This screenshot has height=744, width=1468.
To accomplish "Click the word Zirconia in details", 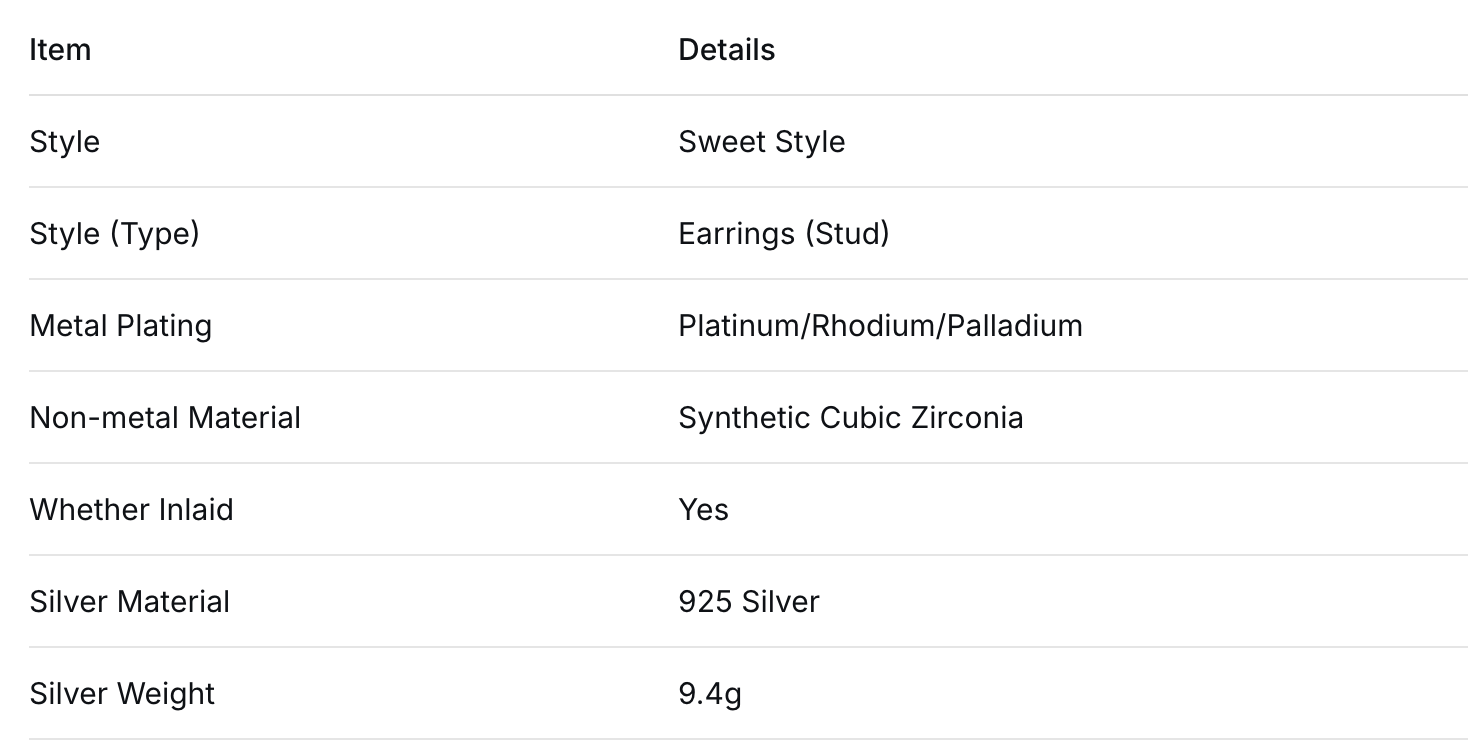I will [967, 417].
